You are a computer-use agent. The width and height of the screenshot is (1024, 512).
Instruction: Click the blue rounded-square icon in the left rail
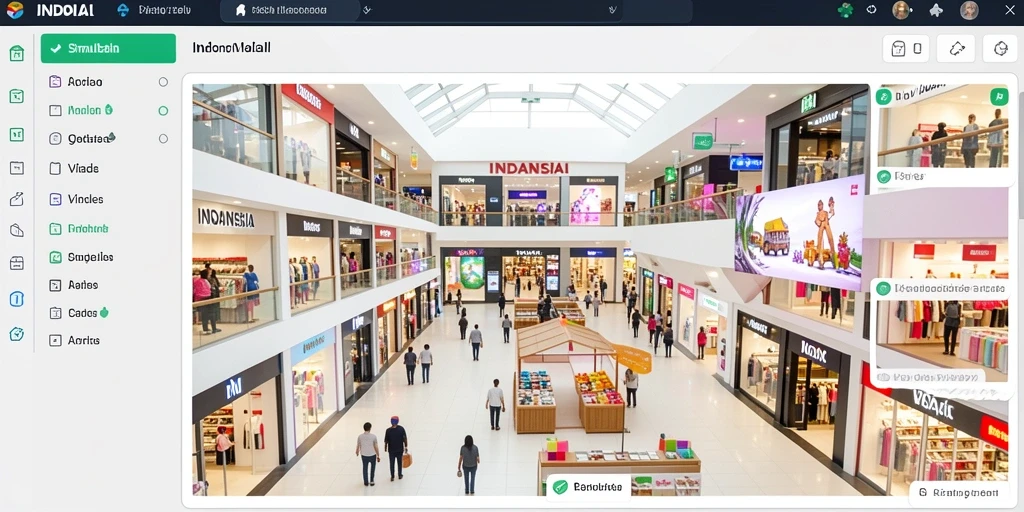17,299
